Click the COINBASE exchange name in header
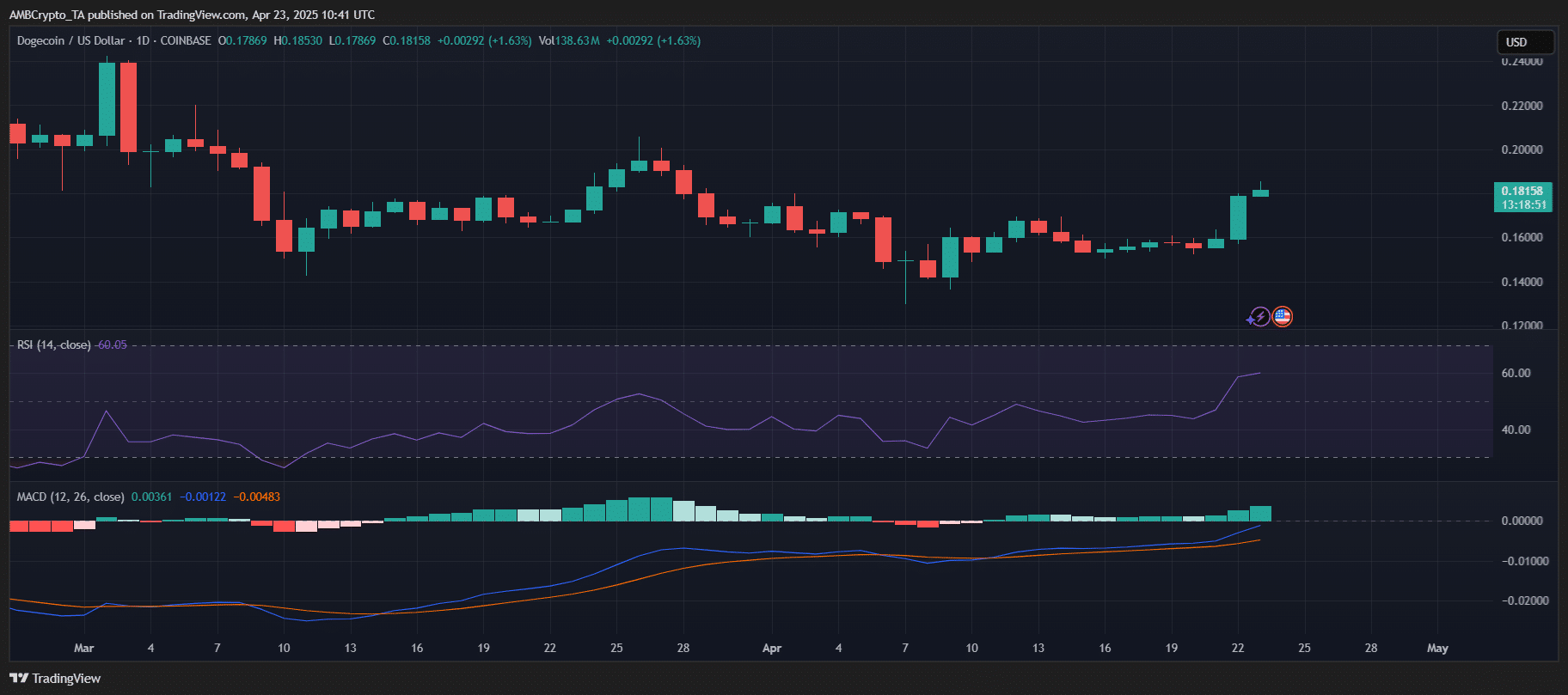The width and height of the screenshot is (1568, 695). pos(186,41)
